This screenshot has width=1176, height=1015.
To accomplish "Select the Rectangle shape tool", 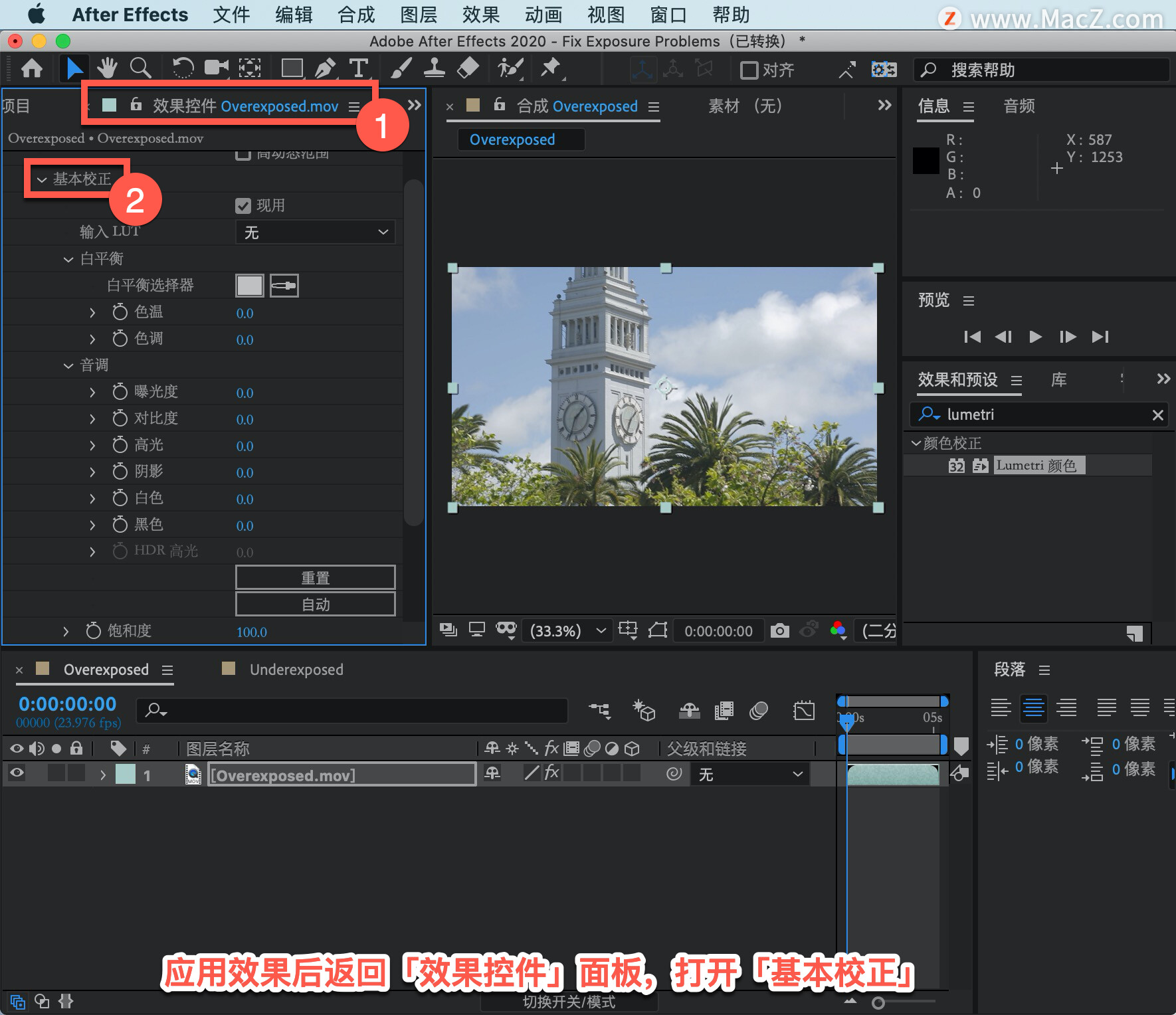I will click(292, 68).
